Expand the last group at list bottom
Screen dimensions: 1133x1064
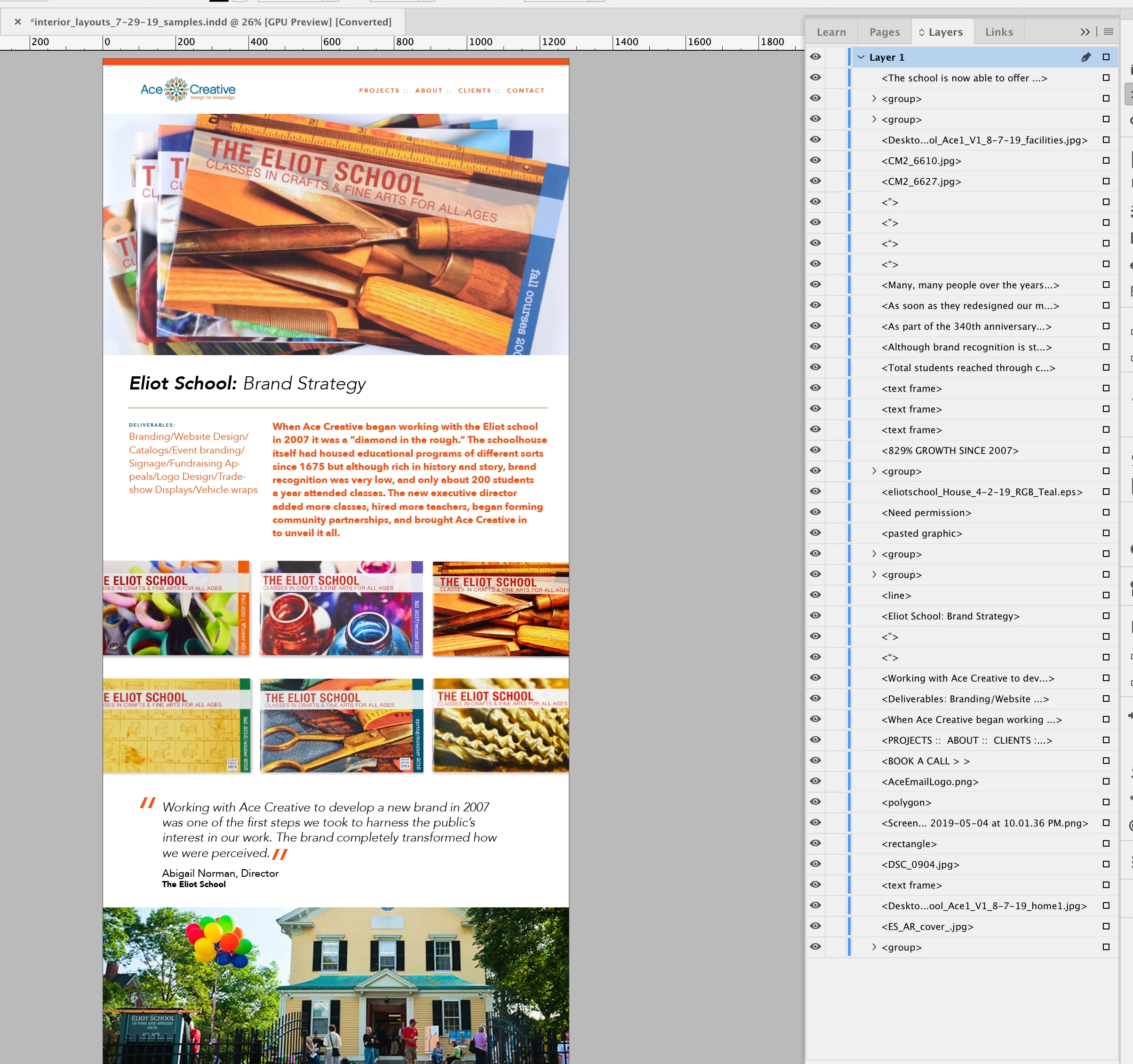coord(874,947)
